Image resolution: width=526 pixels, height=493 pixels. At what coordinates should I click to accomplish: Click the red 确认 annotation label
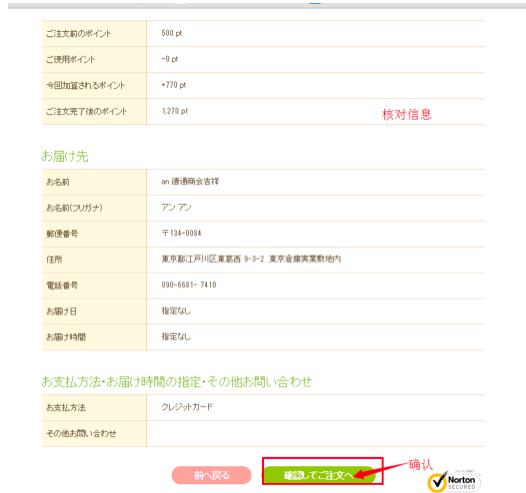coord(421,464)
